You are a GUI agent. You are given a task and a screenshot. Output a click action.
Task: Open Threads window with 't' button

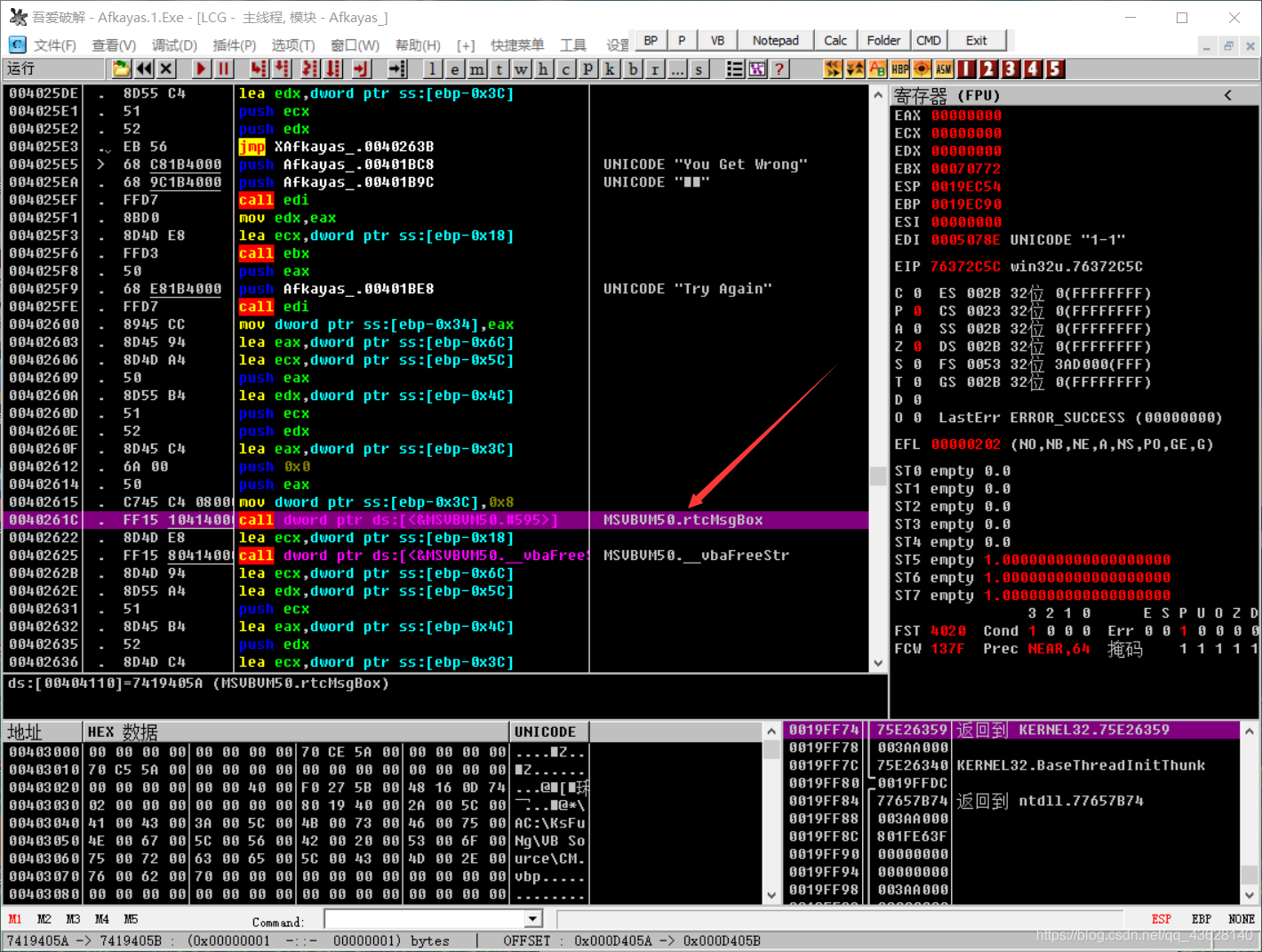pos(499,68)
